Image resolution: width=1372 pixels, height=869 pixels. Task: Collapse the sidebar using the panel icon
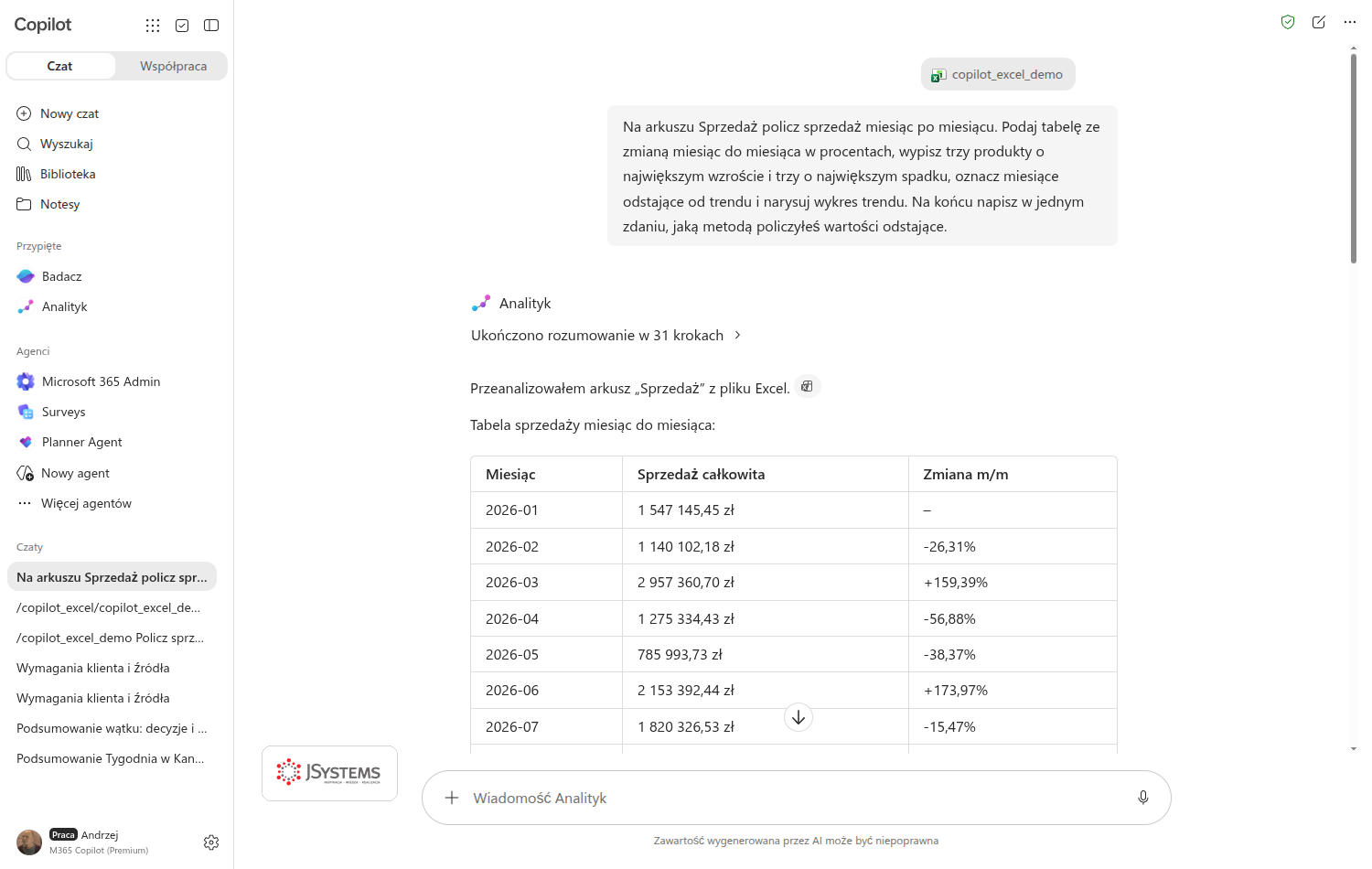point(211,26)
